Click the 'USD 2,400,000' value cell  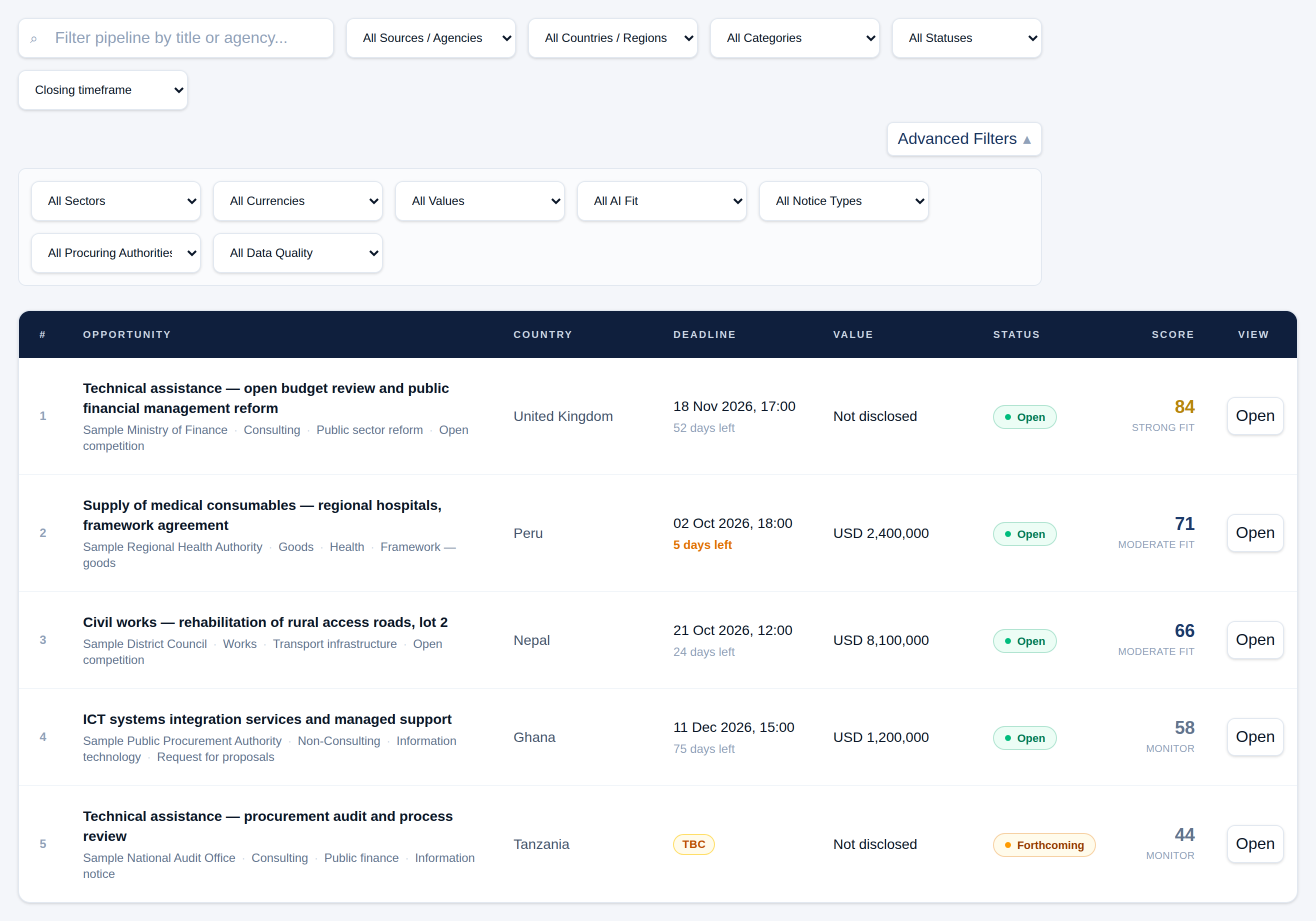881,533
